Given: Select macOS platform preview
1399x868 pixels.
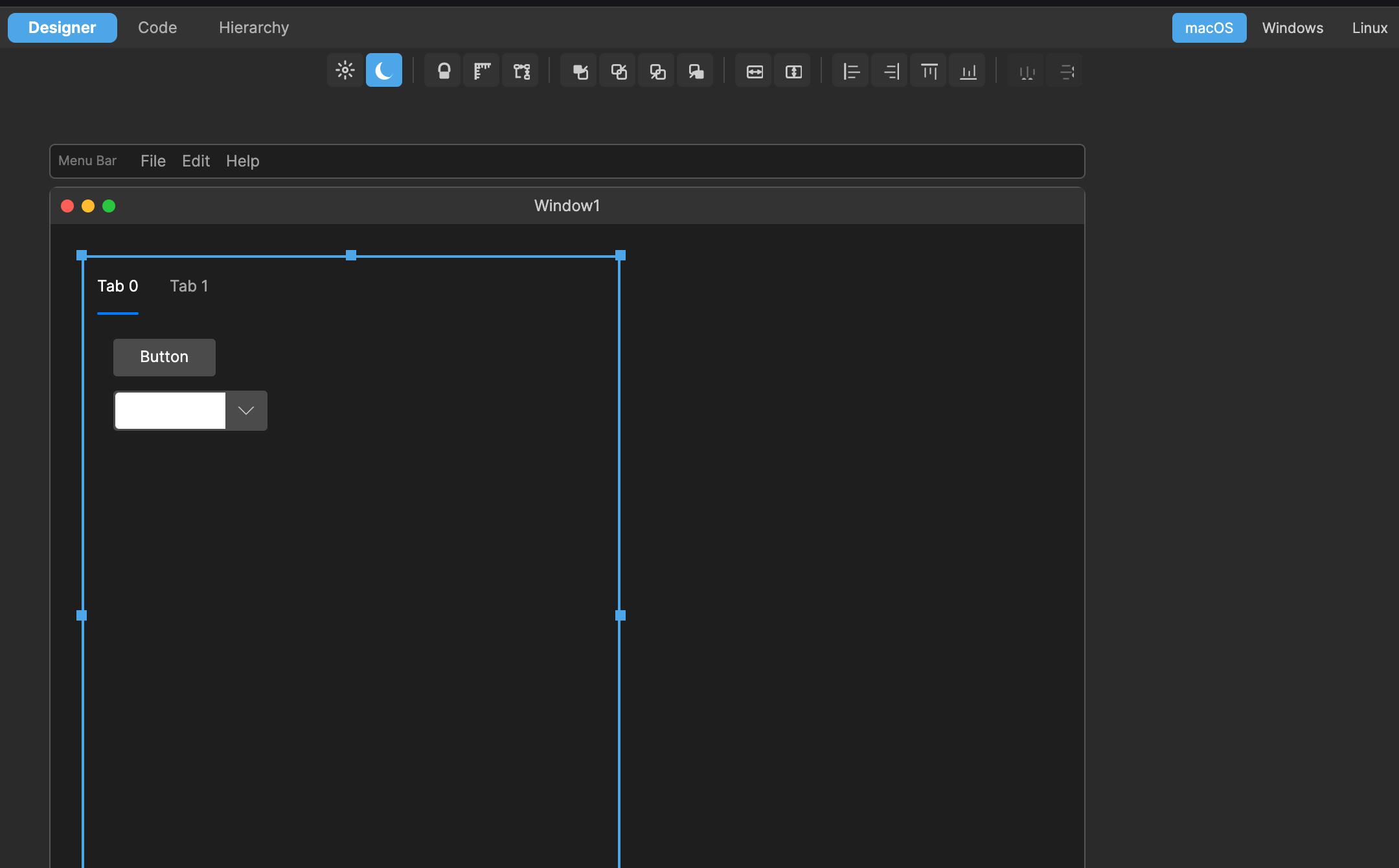Looking at the screenshot, I should coord(1209,28).
